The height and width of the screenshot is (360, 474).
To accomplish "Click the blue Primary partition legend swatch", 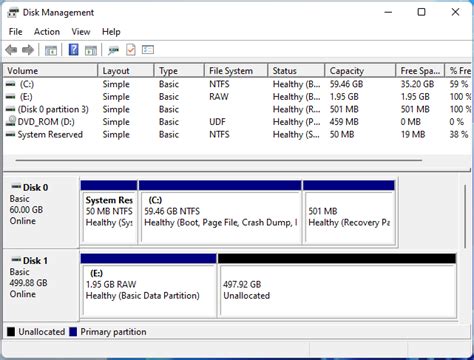I will click(x=73, y=332).
